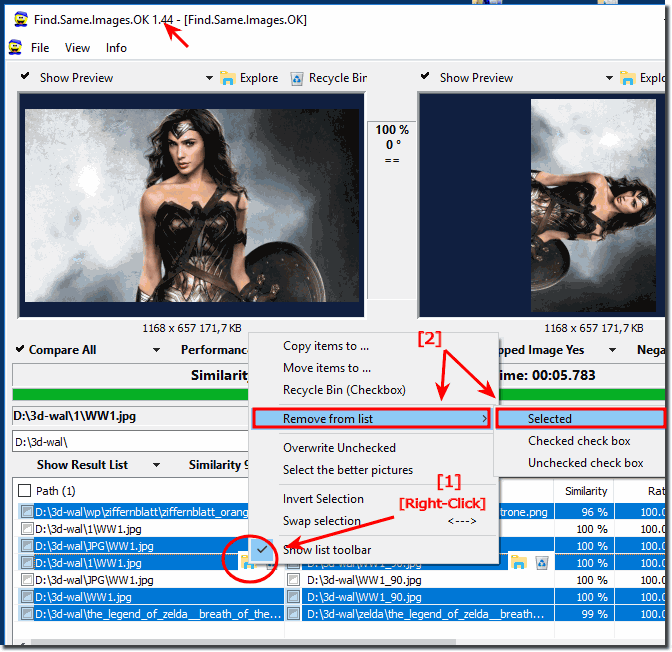Image resolution: width=672 pixels, height=652 pixels.
Task: Toggle the right Show Preview checkmark
Action: (425, 76)
